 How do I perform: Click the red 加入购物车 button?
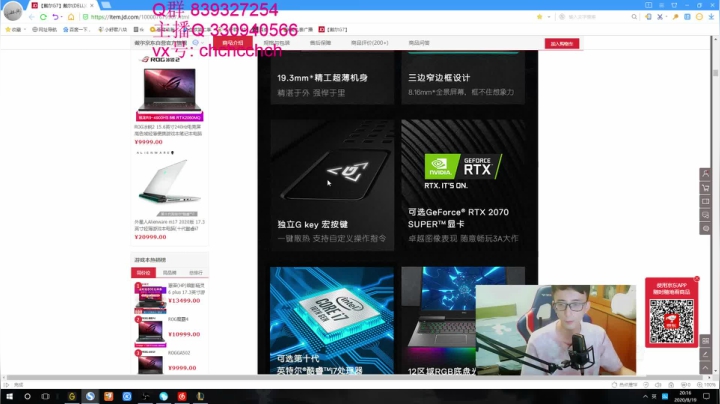pyautogui.click(x=562, y=44)
